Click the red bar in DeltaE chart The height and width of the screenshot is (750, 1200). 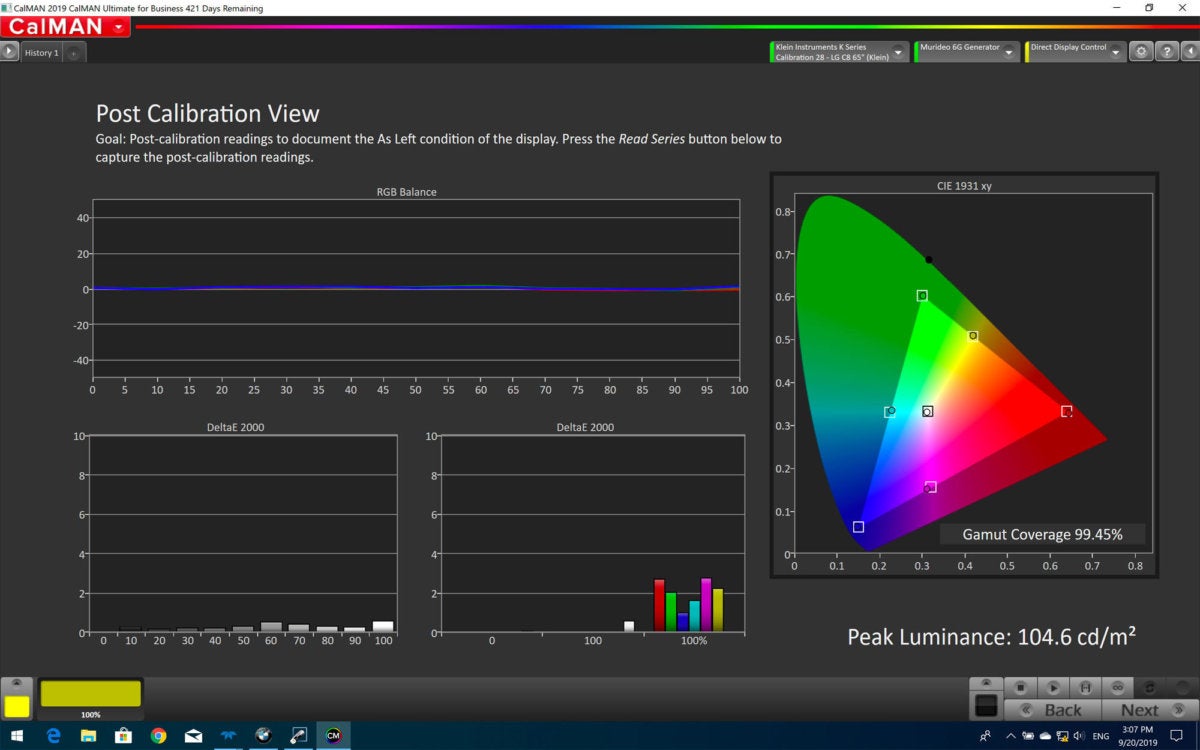[659, 605]
